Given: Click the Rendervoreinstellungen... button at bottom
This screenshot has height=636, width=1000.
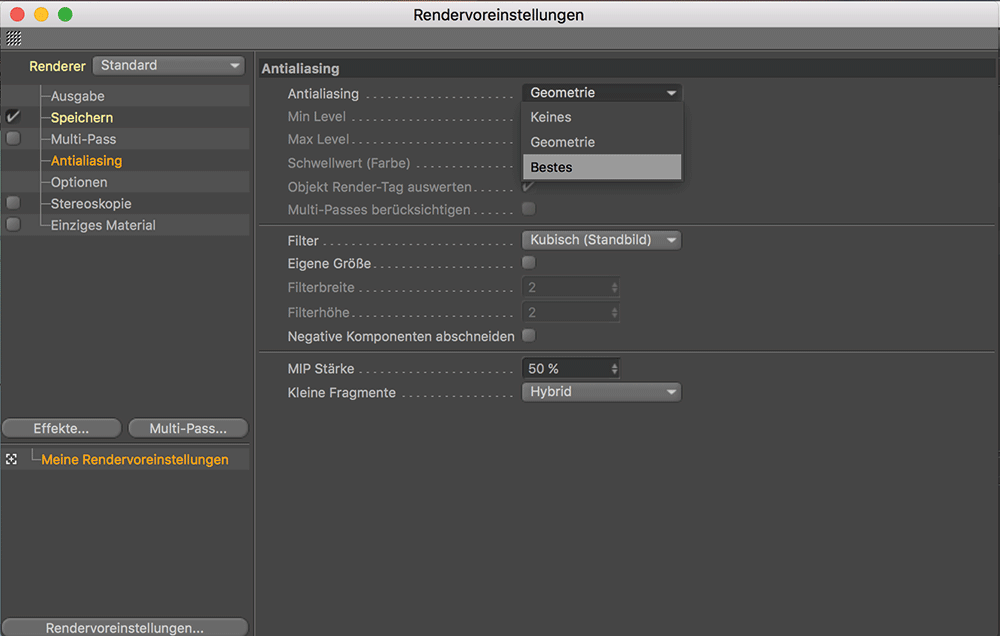Looking at the screenshot, I should pos(125,628).
